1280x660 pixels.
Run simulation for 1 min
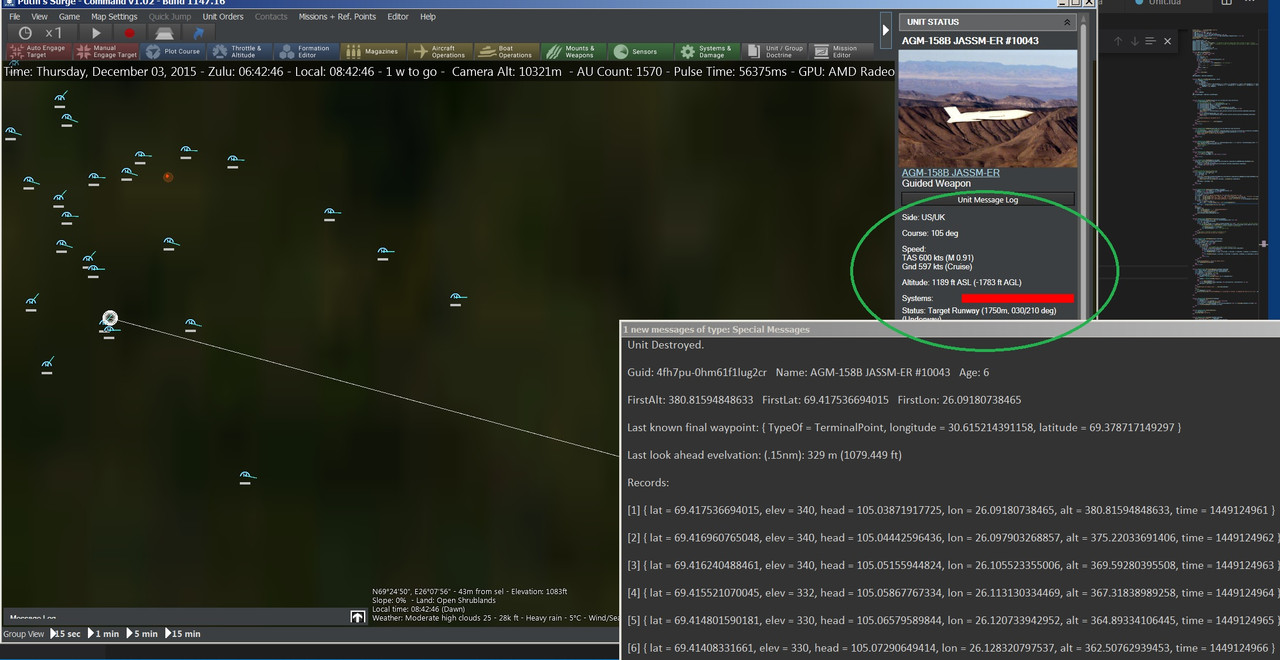coord(104,634)
